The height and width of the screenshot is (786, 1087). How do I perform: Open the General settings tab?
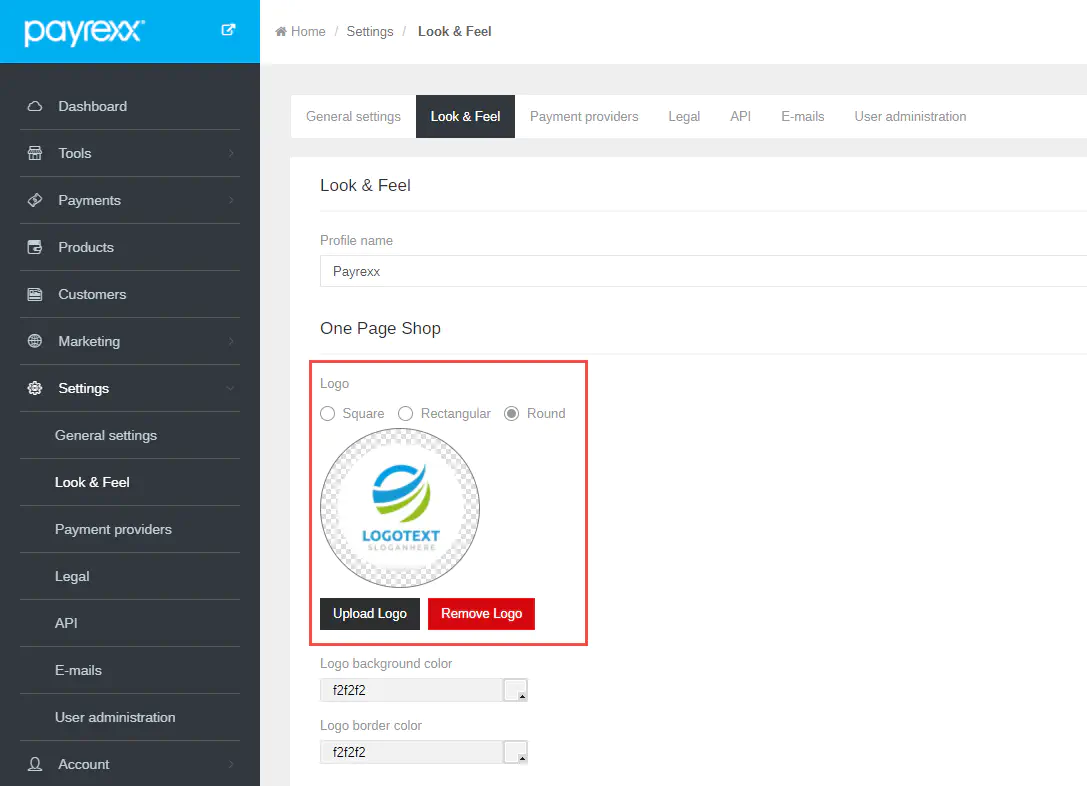point(353,116)
